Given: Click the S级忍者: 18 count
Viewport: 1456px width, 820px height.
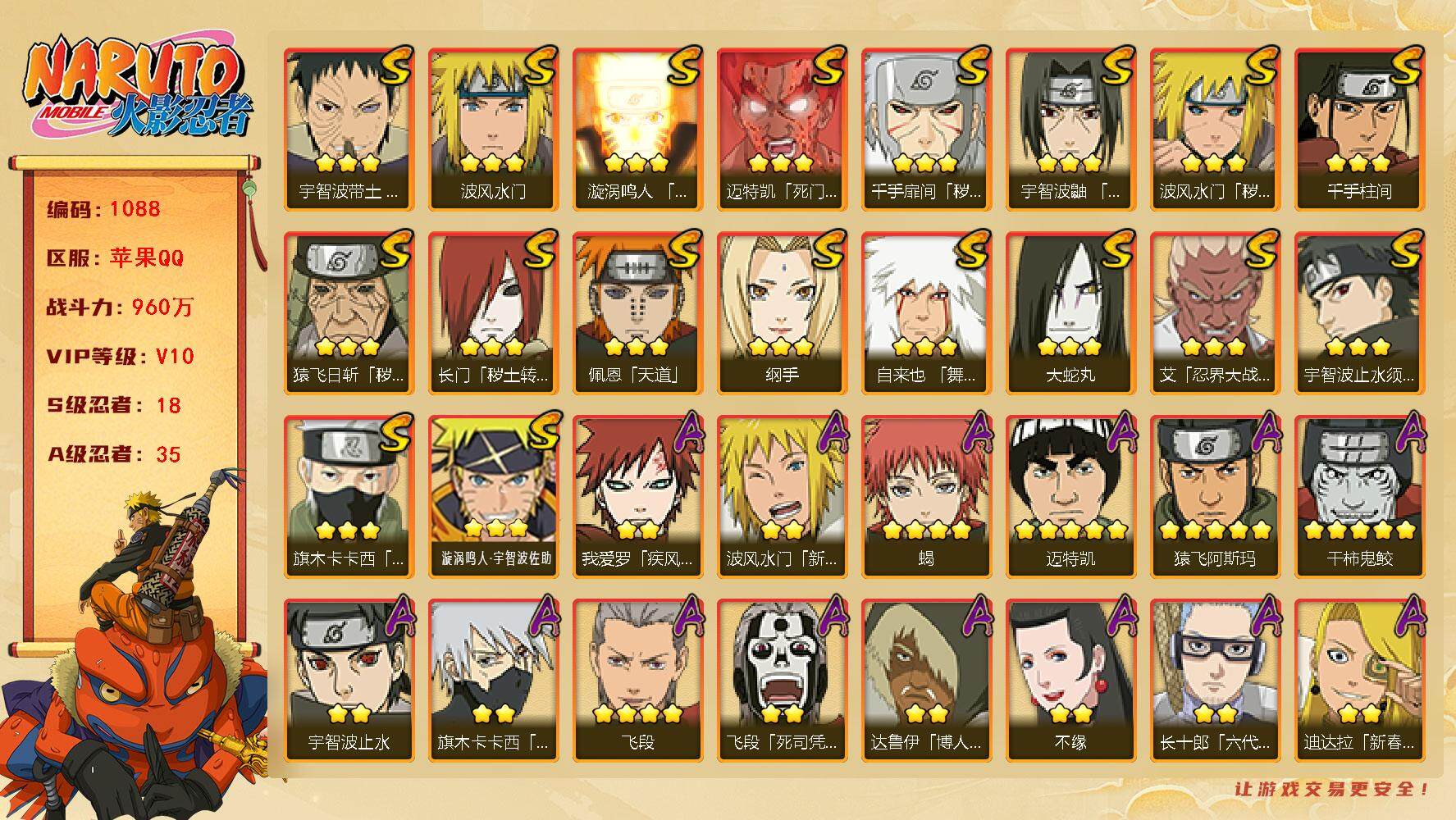Looking at the screenshot, I should [113, 405].
